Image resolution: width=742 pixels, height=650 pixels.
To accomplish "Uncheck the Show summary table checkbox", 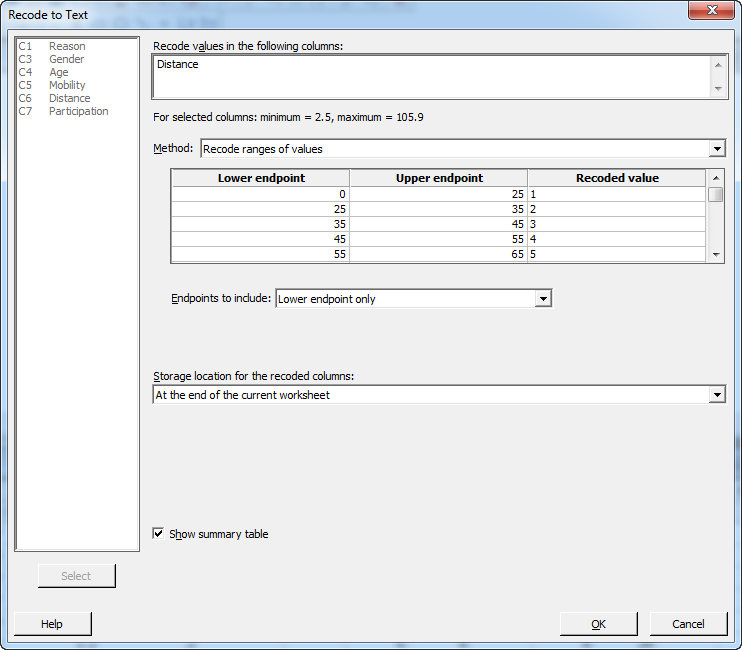I will pos(158,534).
